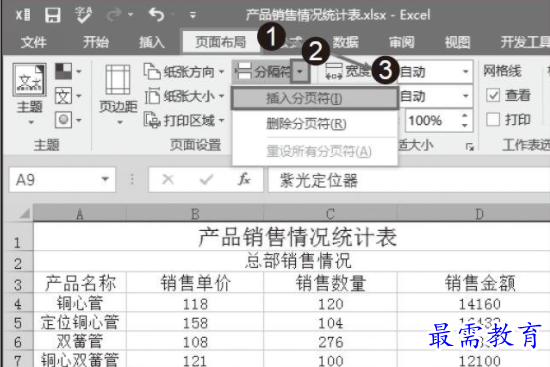Image resolution: width=550 pixels, height=367 pixels.
Task: Open the Customize Quick Access Toolbar arrow
Action: click(193, 15)
